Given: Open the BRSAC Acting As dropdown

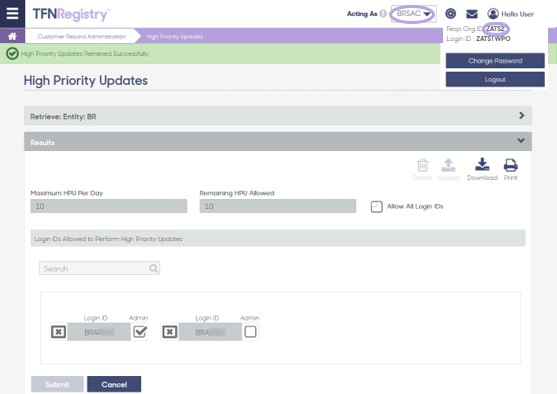Looking at the screenshot, I should 413,14.
